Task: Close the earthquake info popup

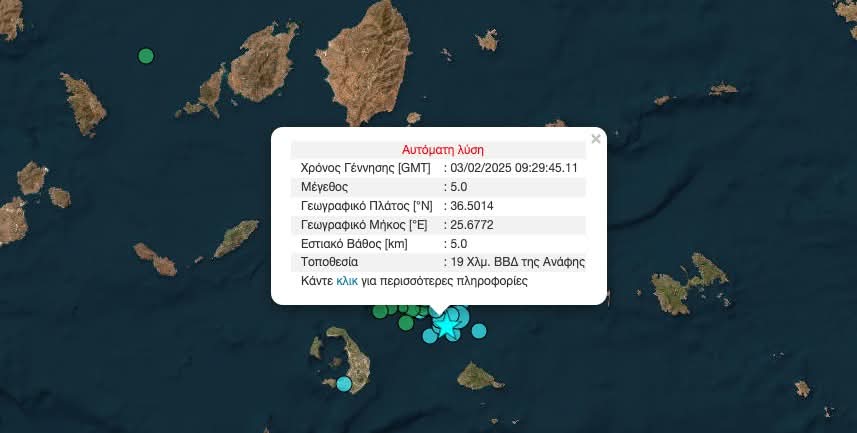Action: [x=596, y=139]
